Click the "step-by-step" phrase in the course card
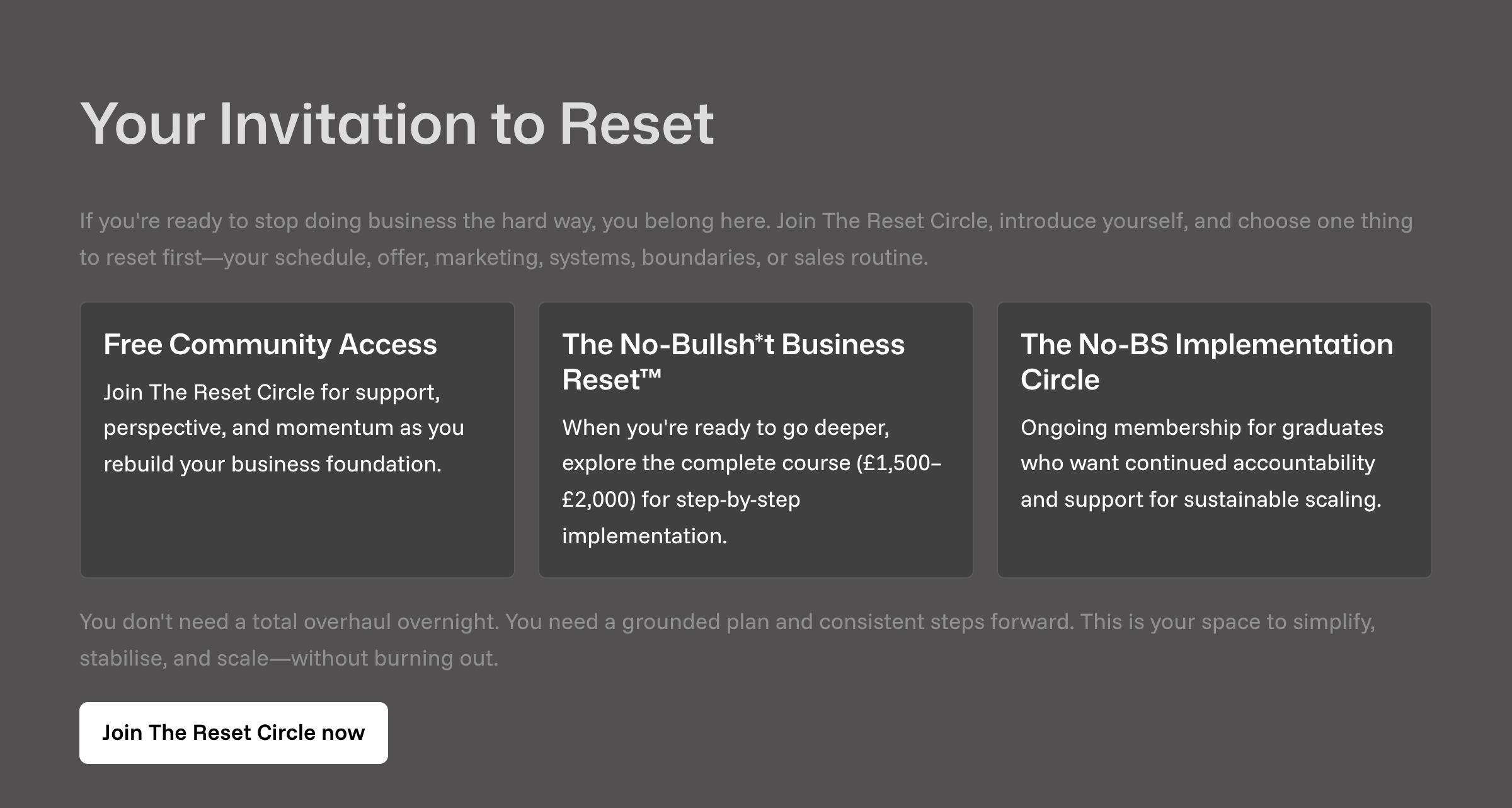Screen dimensions: 1512x808 tap(738, 499)
